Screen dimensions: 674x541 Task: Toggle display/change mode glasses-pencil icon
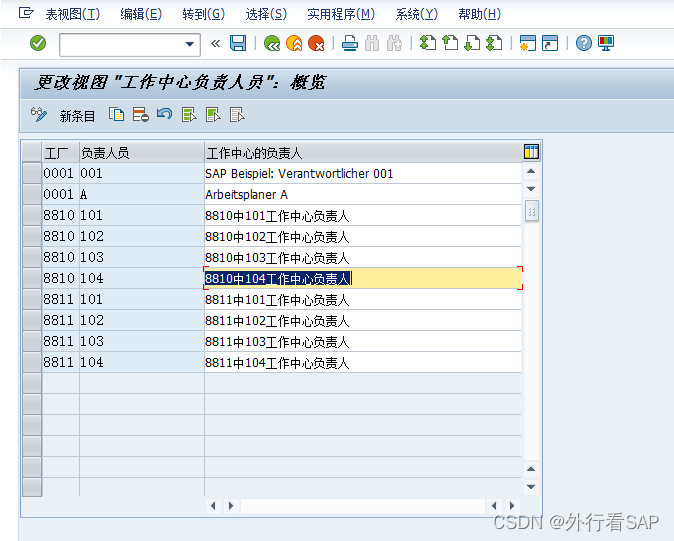(x=39, y=115)
